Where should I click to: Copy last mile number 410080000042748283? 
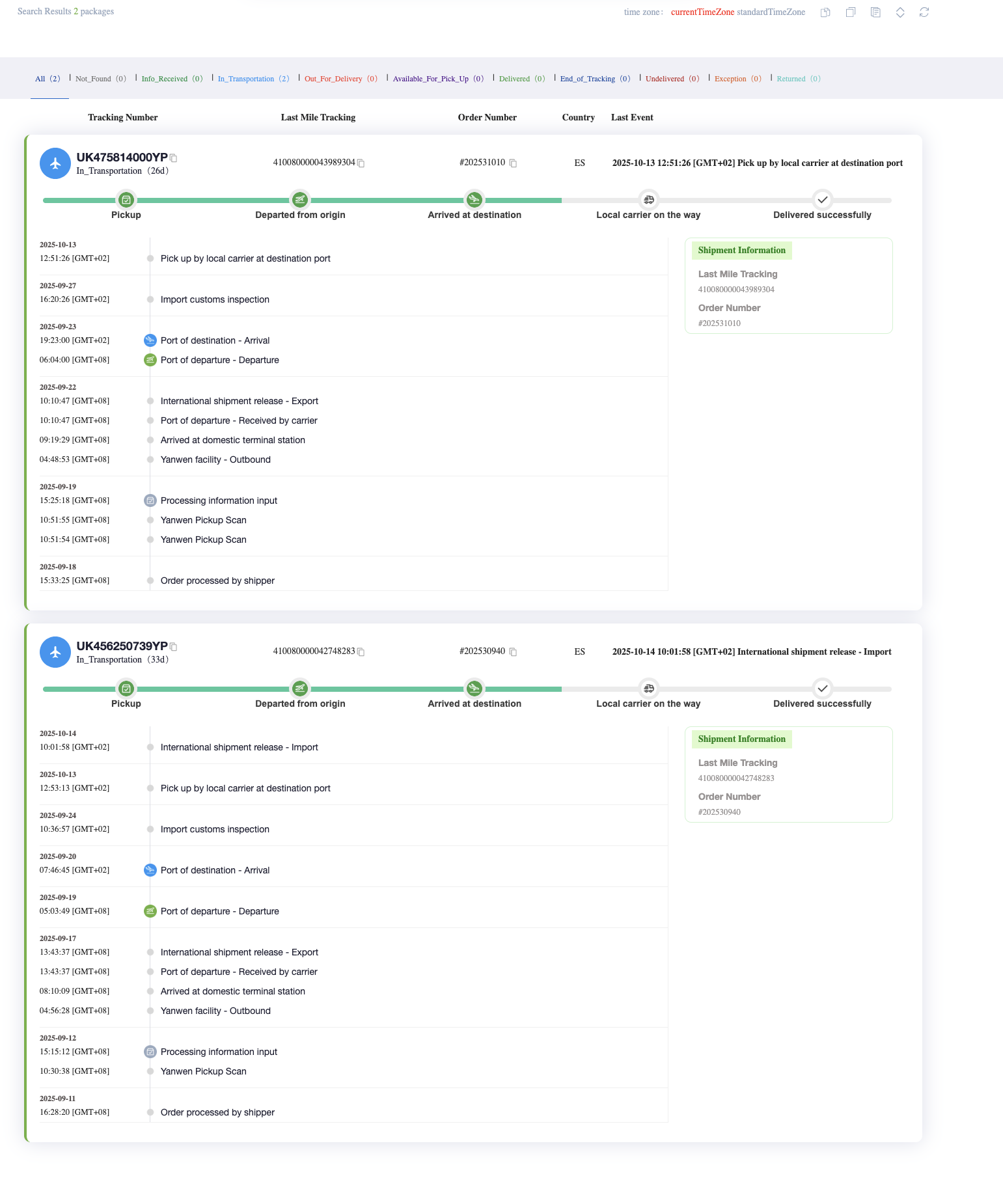(361, 652)
